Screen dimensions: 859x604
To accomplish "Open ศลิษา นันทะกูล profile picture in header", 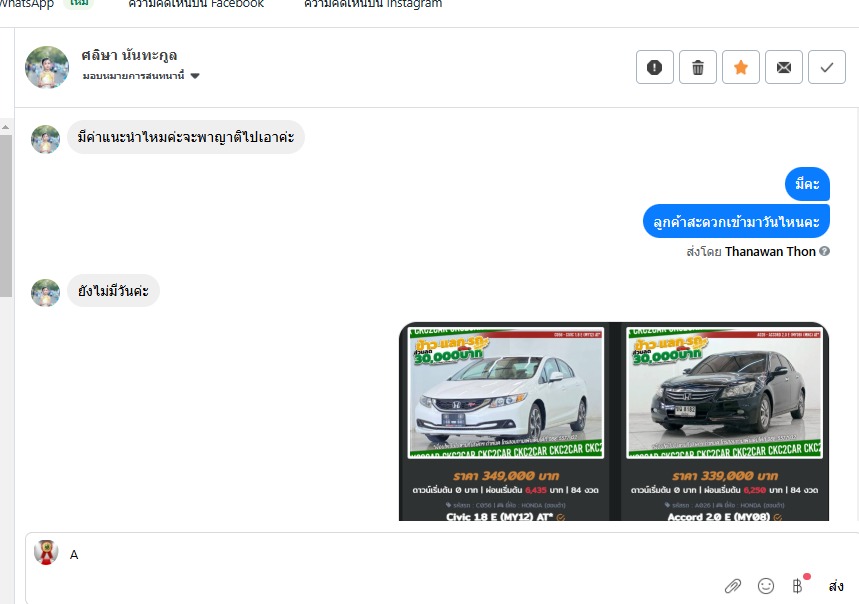I will [47, 67].
